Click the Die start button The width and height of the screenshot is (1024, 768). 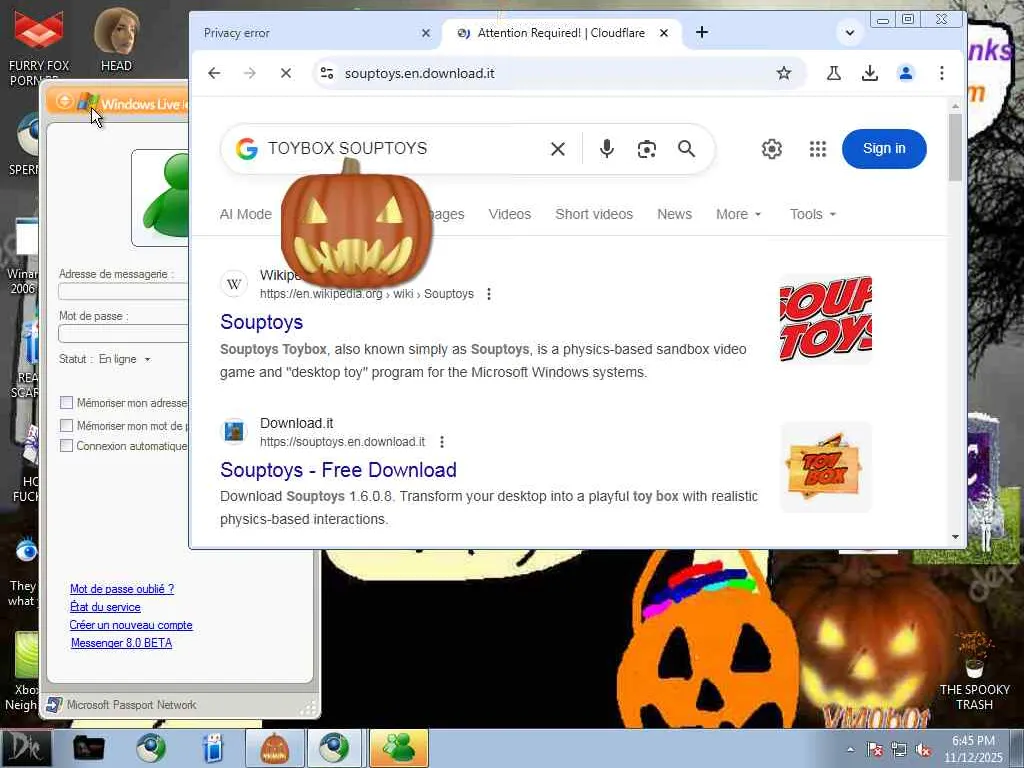click(25, 748)
